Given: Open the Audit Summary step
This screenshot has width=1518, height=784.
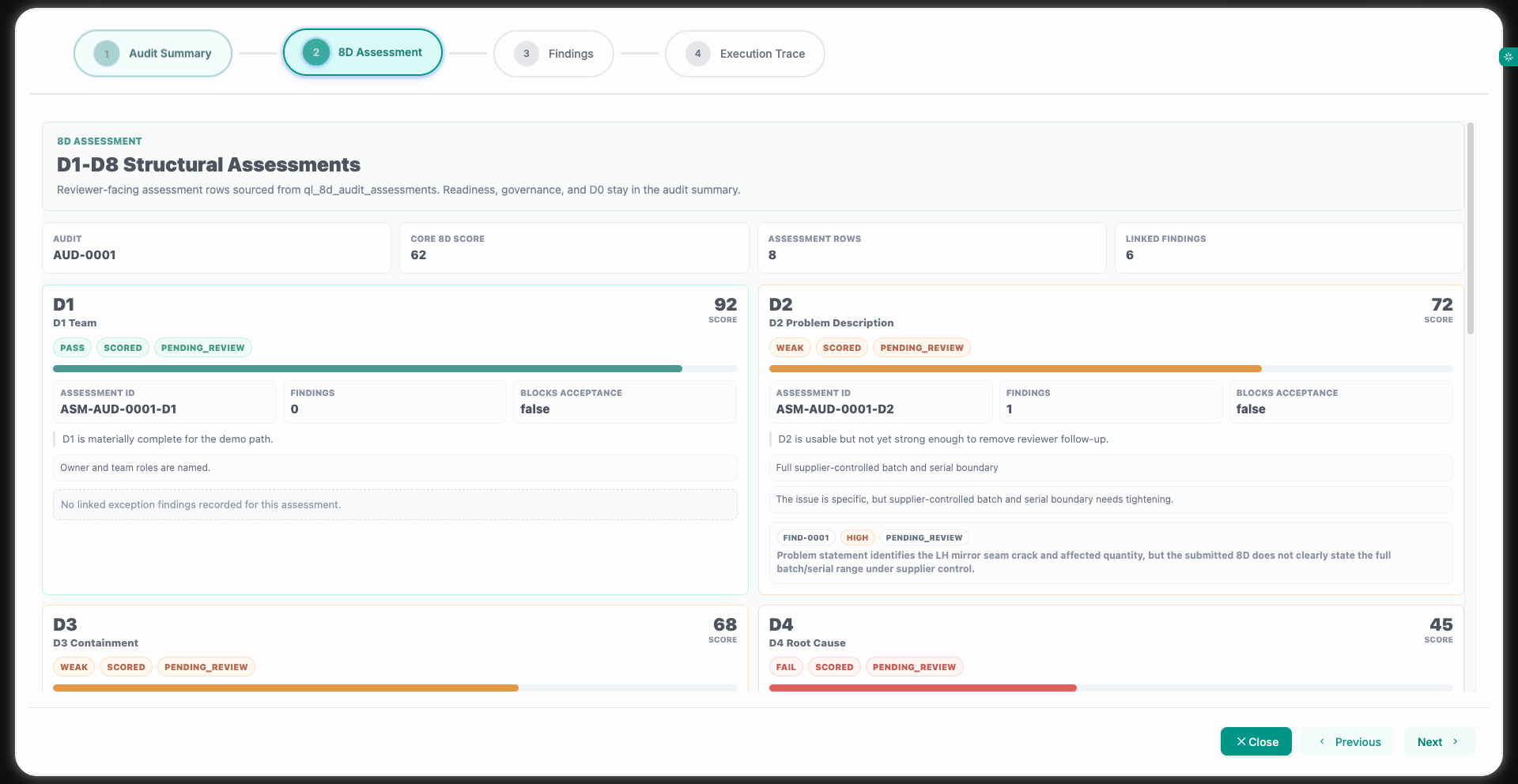Looking at the screenshot, I should coord(153,54).
